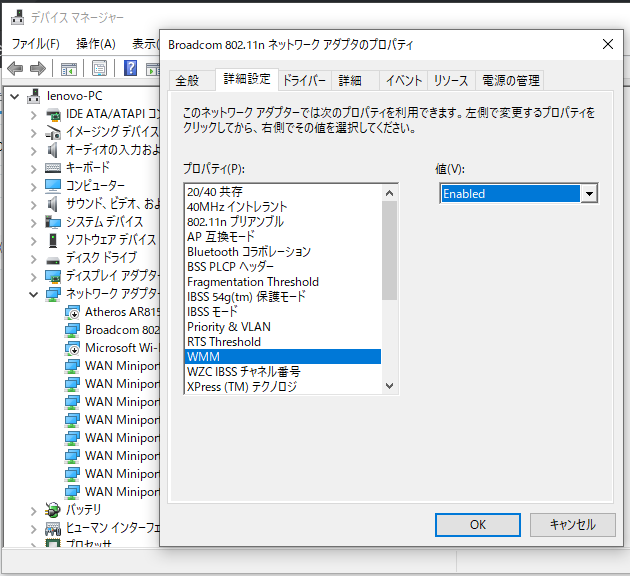Select the Fragmentation Threshold property
The width and height of the screenshot is (630, 576).
tap(283, 282)
